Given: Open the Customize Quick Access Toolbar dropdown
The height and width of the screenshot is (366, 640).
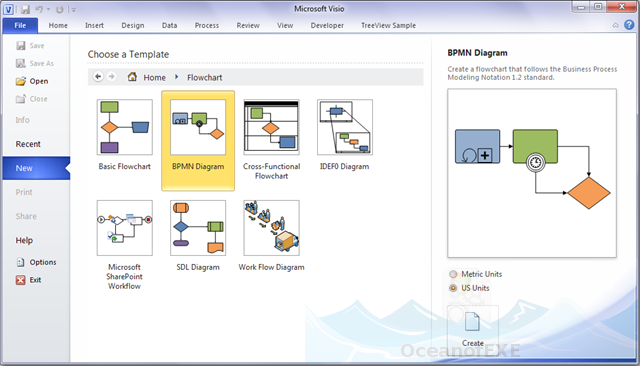Looking at the screenshot, I should pos(73,9).
